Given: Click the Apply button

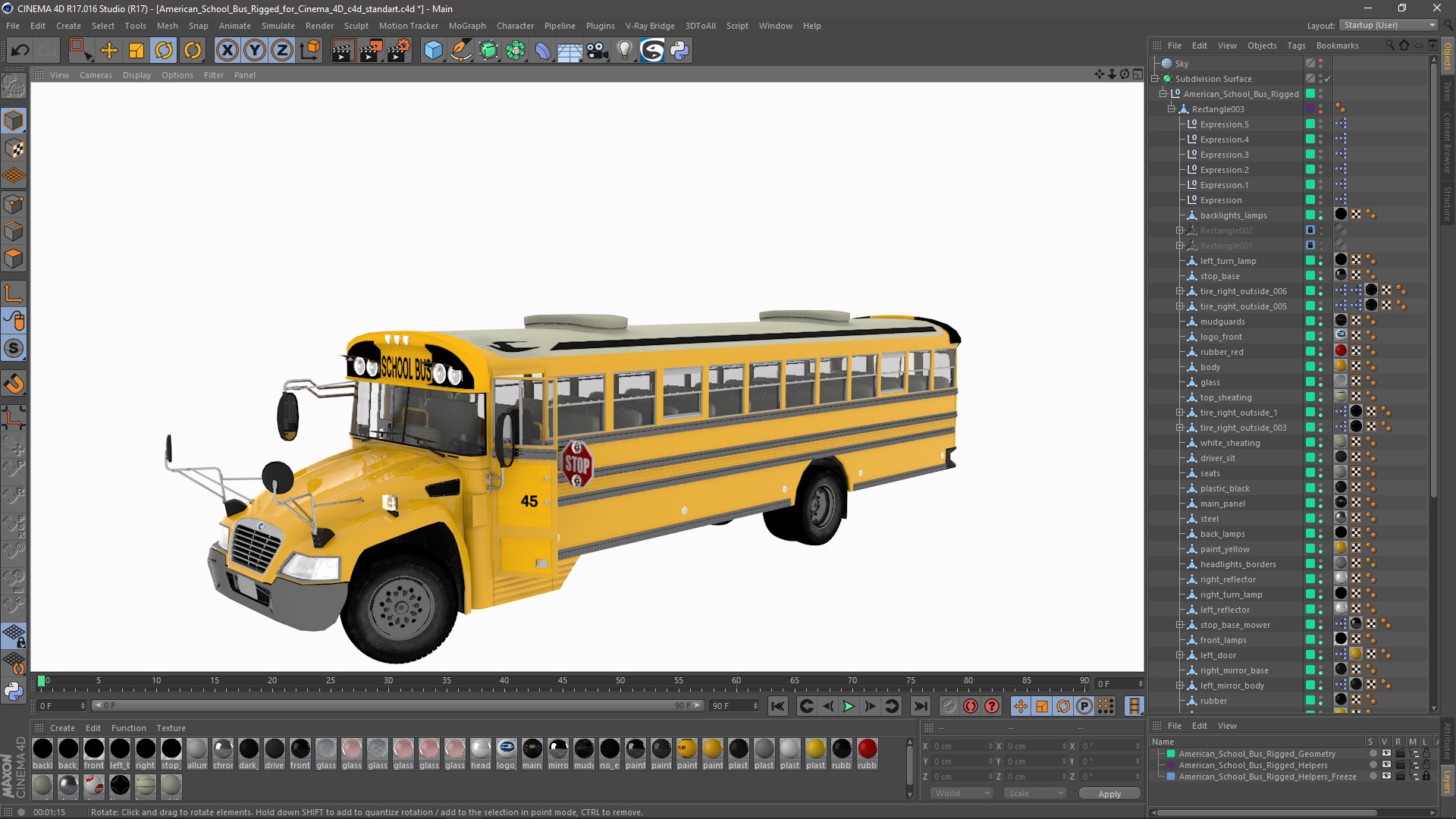Looking at the screenshot, I should 1109,793.
